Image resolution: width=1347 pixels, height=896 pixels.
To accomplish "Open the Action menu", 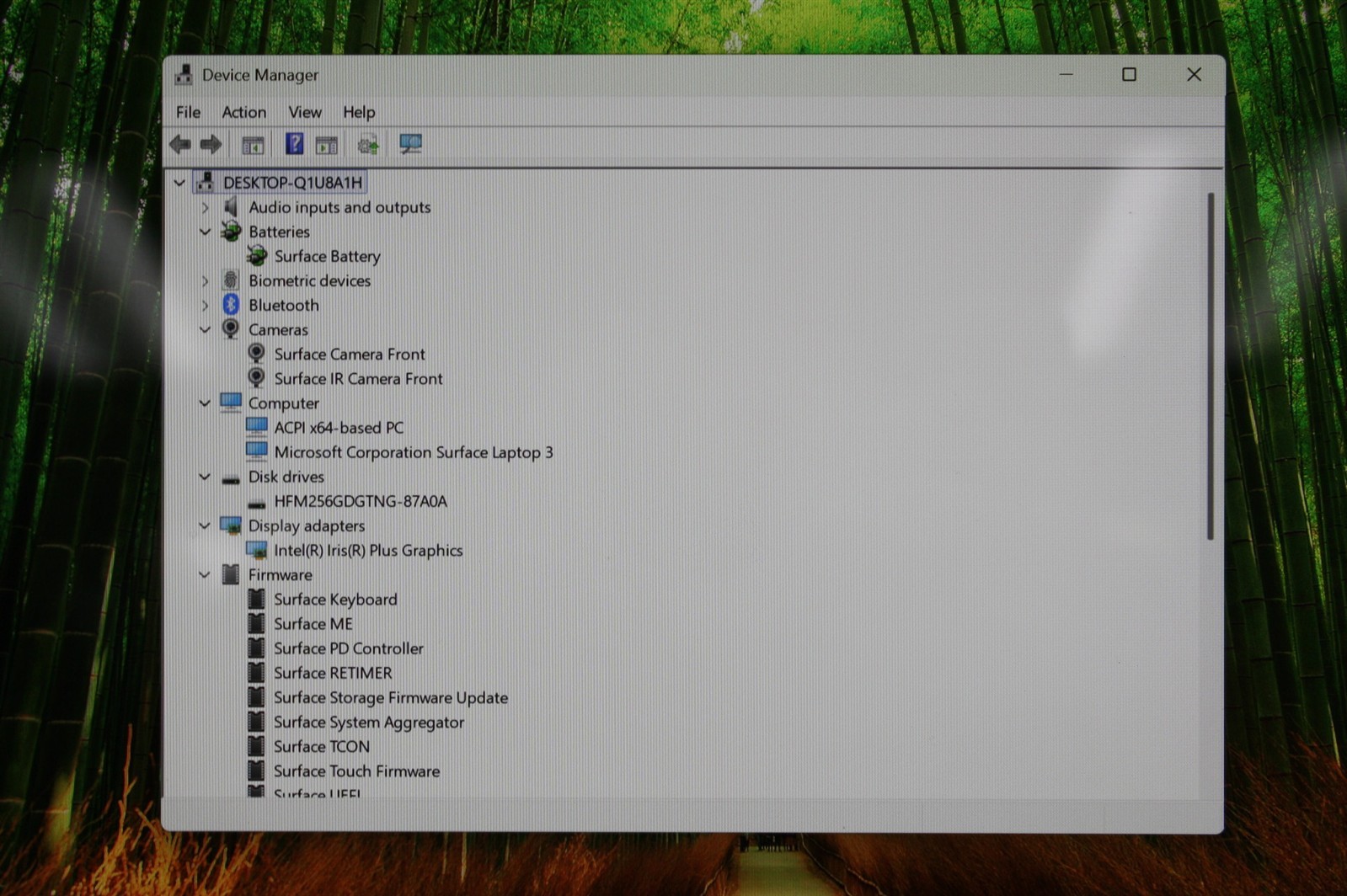I will [x=243, y=112].
